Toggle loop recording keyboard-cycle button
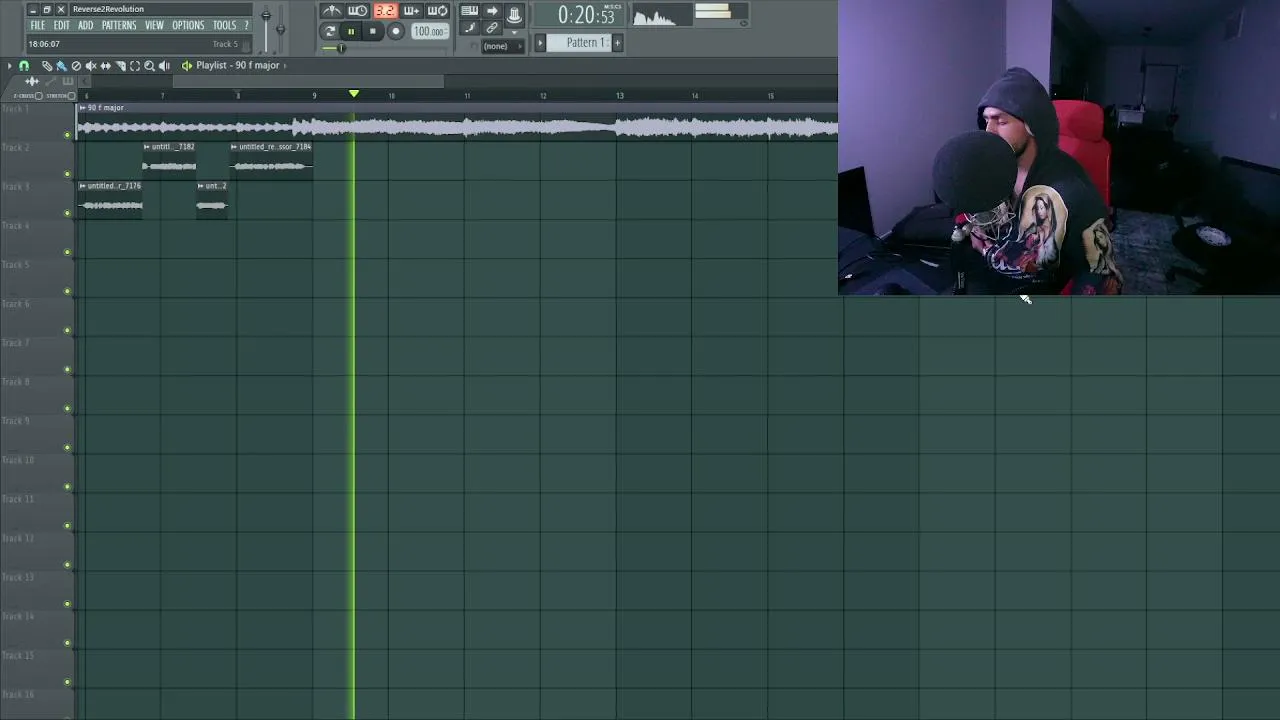 pyautogui.click(x=437, y=11)
